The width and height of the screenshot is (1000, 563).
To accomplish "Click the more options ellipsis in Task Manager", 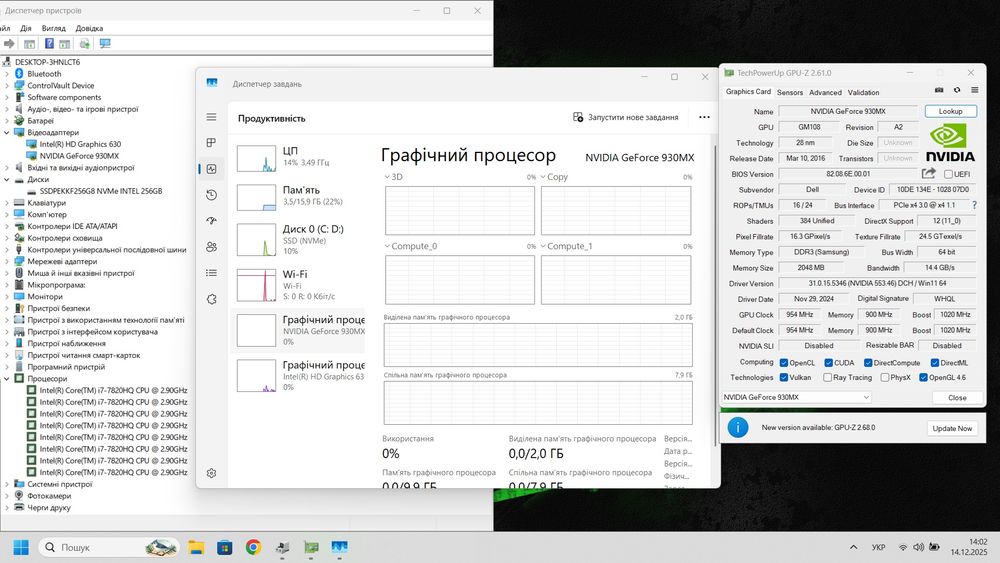I will (704, 117).
